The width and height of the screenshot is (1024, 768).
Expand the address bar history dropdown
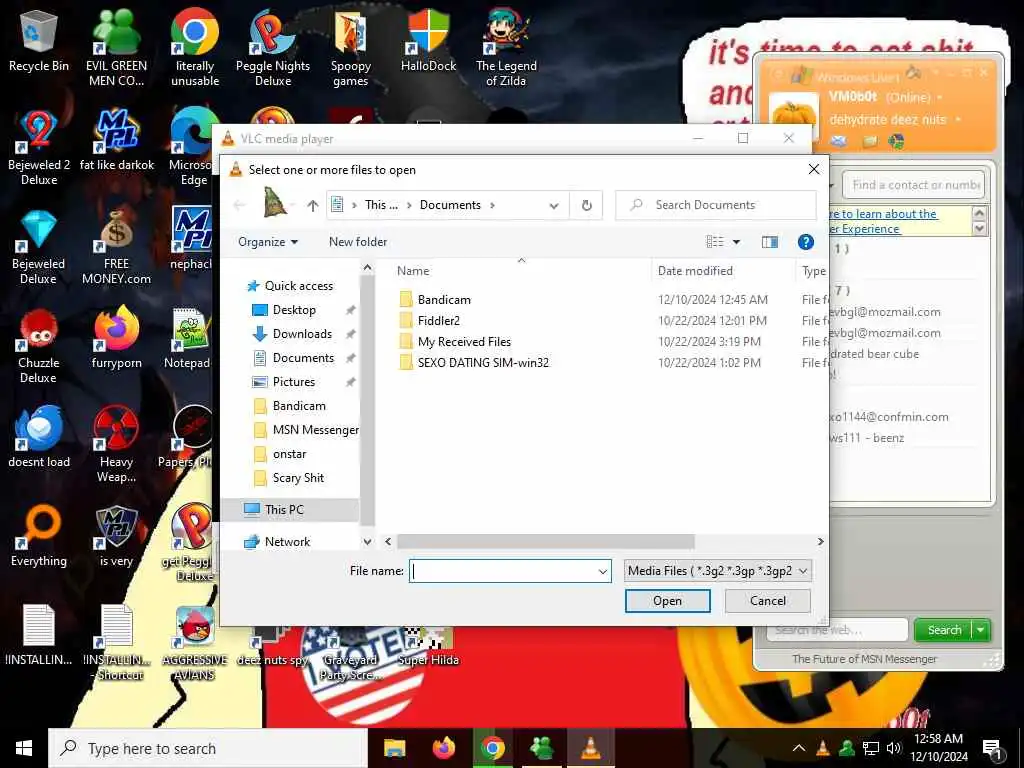(554, 206)
